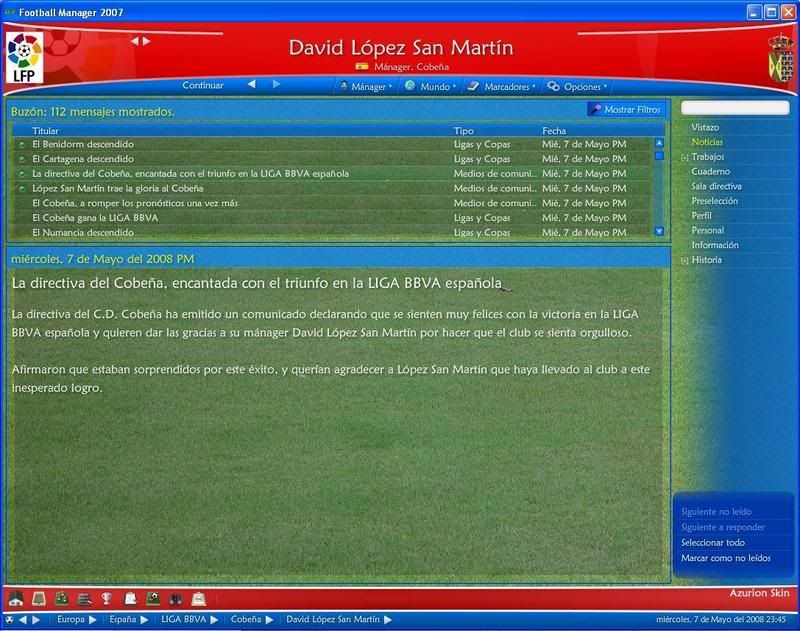Click the Spanish flag beside Mánager, Cobeña
Viewport: 800px width, 631px height.
point(362,66)
